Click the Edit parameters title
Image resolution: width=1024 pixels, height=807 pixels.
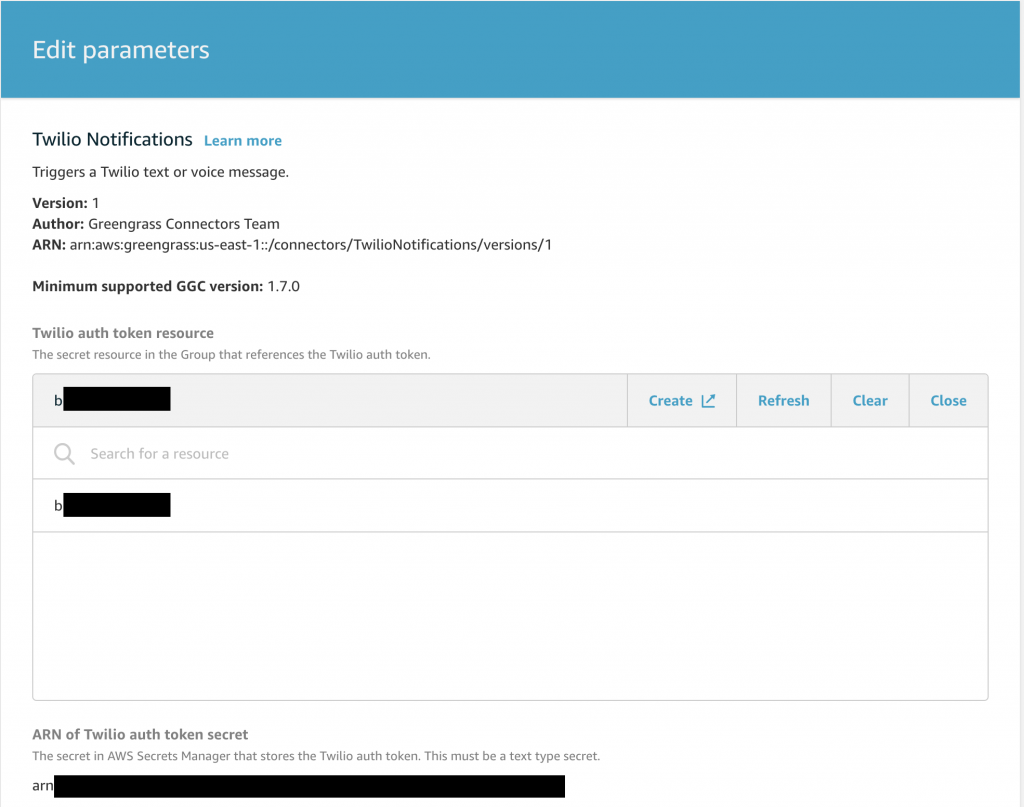(x=121, y=50)
